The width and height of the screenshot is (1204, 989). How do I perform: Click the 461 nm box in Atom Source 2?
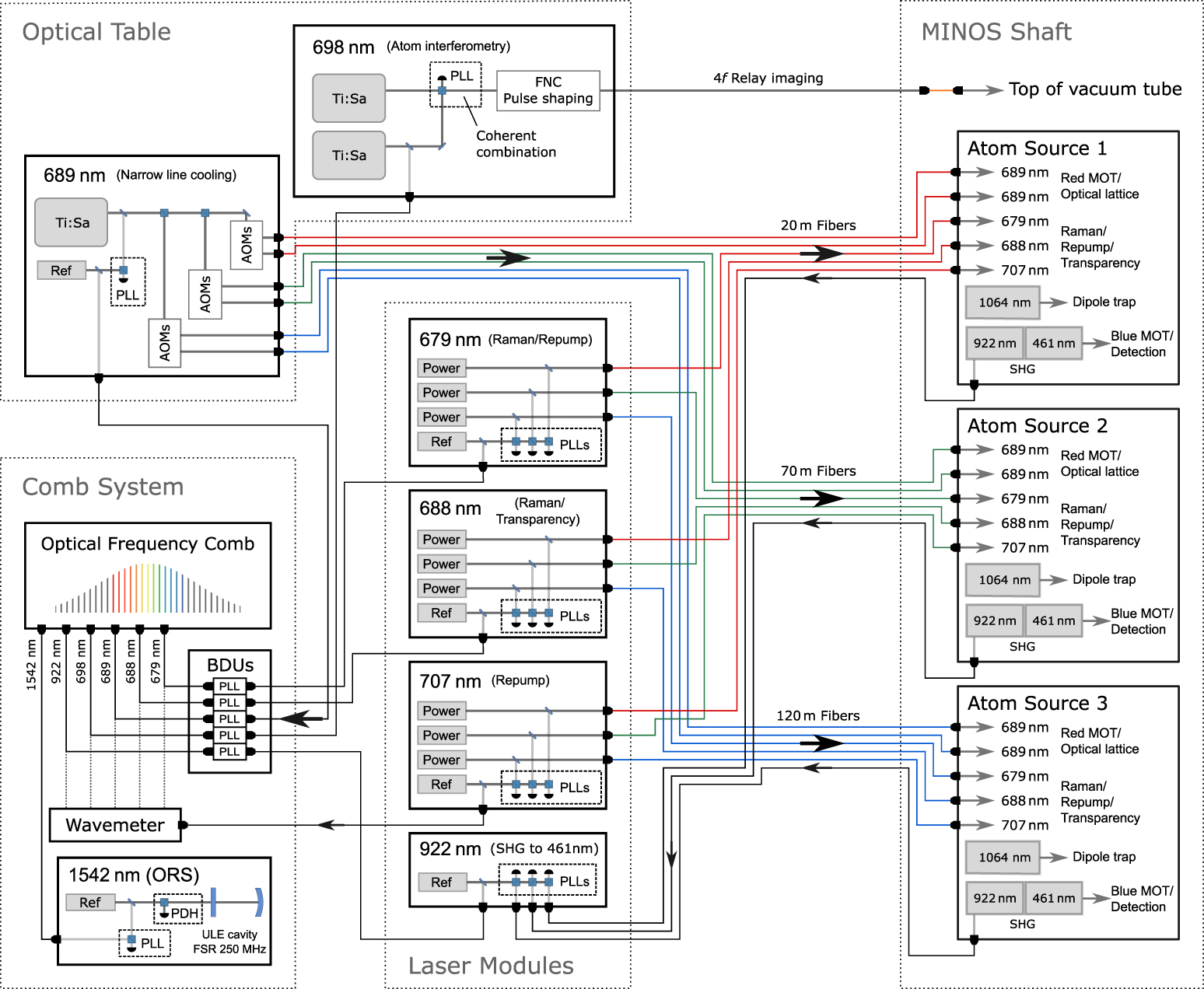(x=1054, y=620)
